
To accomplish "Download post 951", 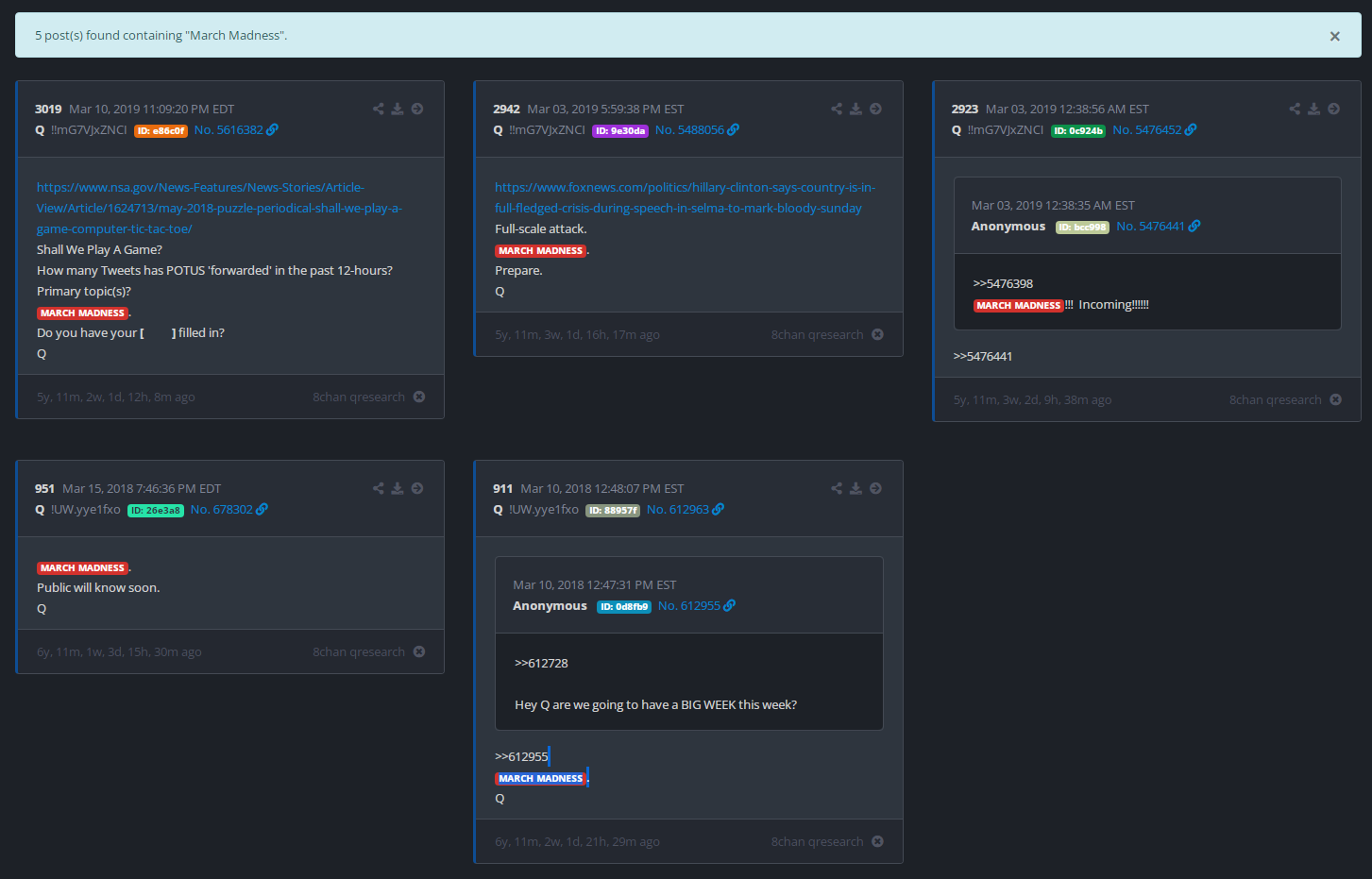I will point(398,488).
